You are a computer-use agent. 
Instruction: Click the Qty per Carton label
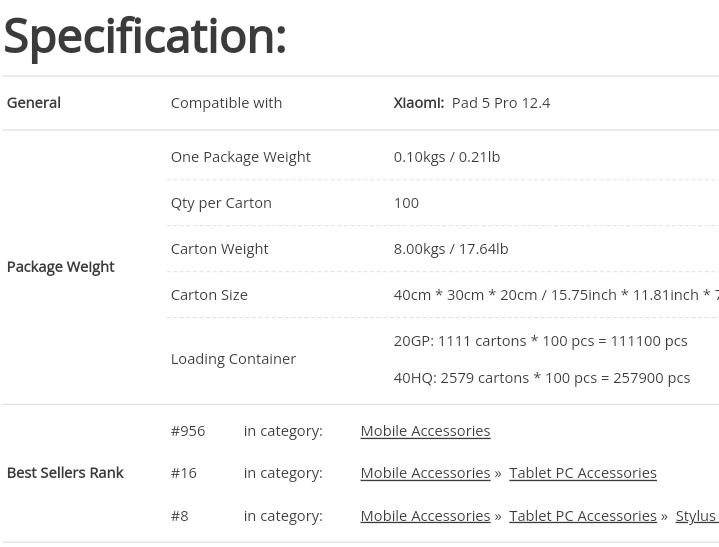coord(221,203)
